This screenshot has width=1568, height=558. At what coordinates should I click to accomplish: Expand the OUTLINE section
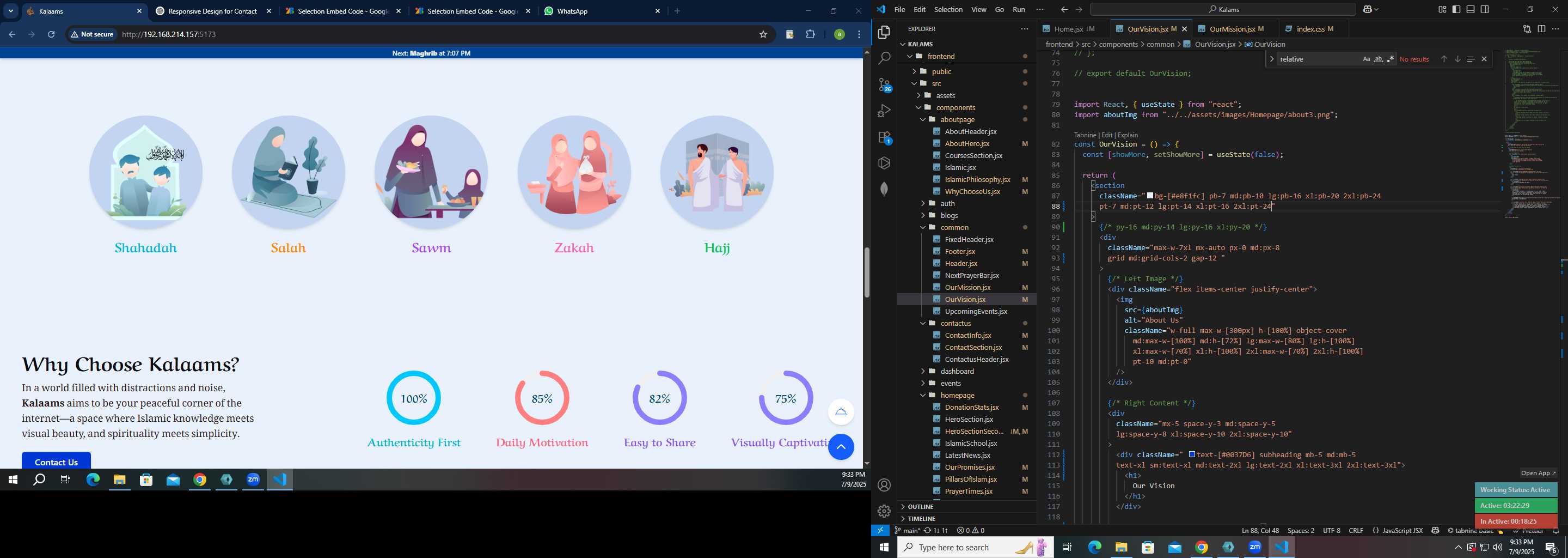click(903, 507)
